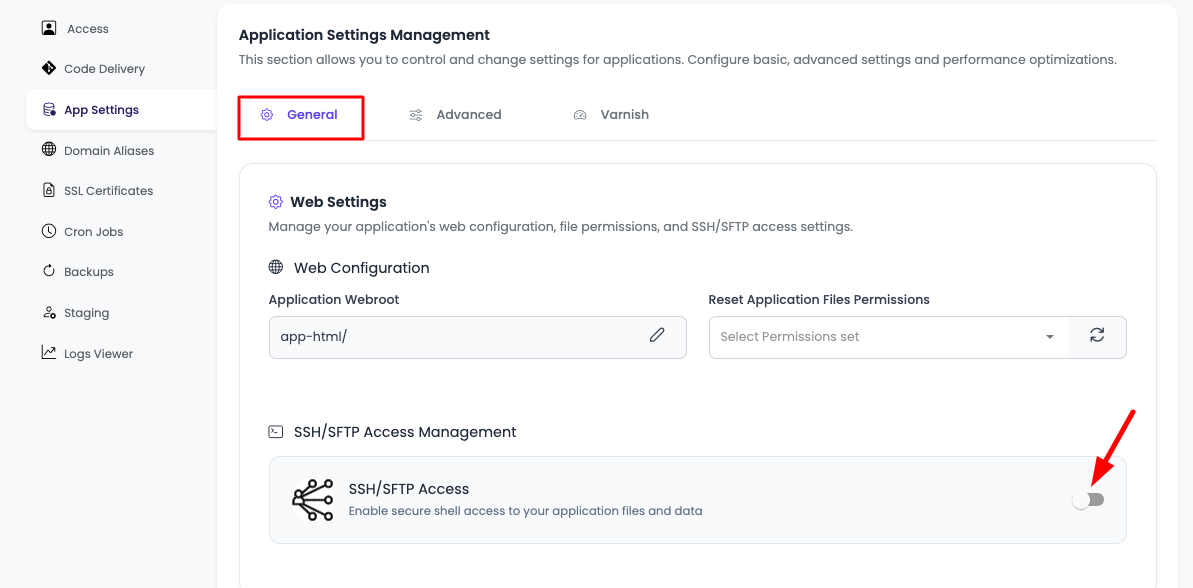Select the Cron Jobs clock icon
Screen dimensions: 1193x588
[x=48, y=231]
